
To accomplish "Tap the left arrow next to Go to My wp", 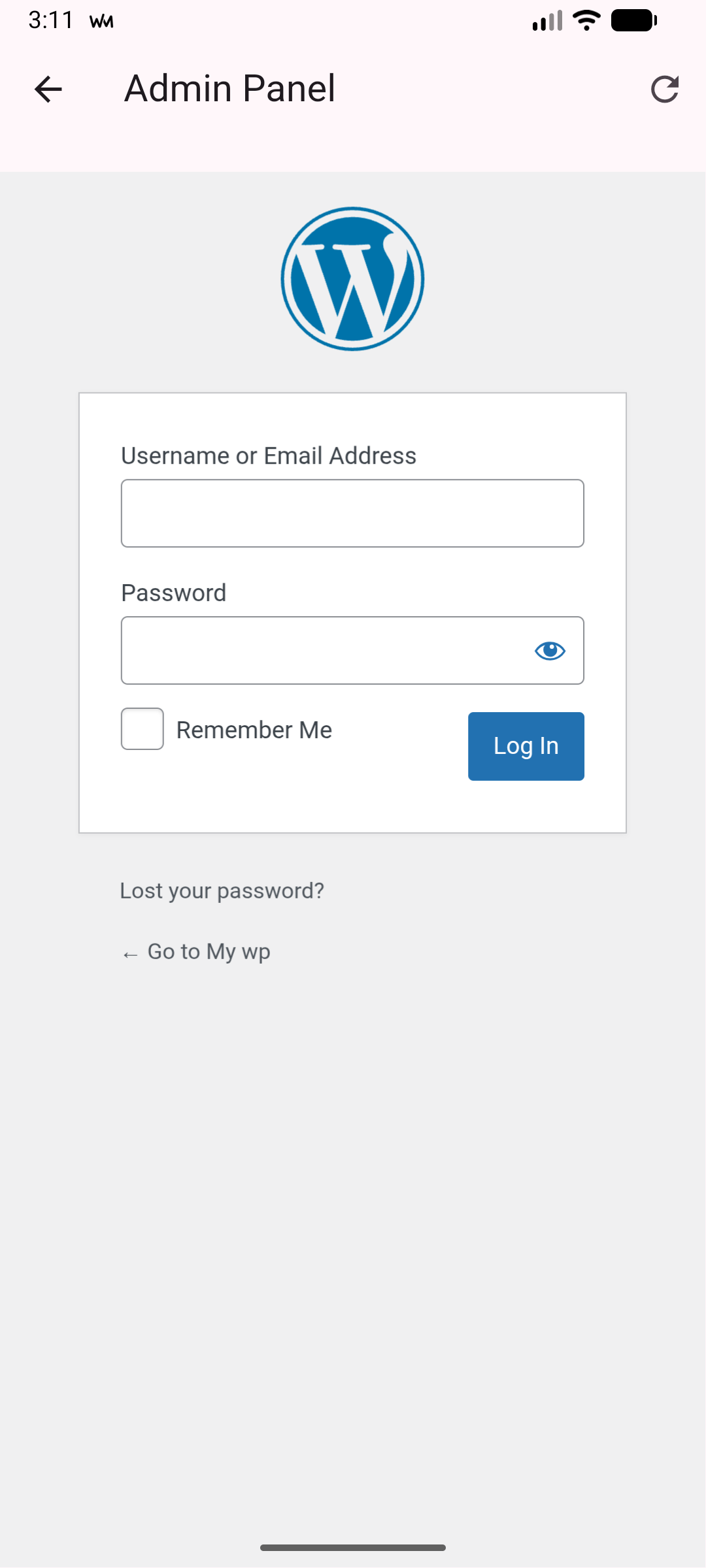I will point(128,953).
